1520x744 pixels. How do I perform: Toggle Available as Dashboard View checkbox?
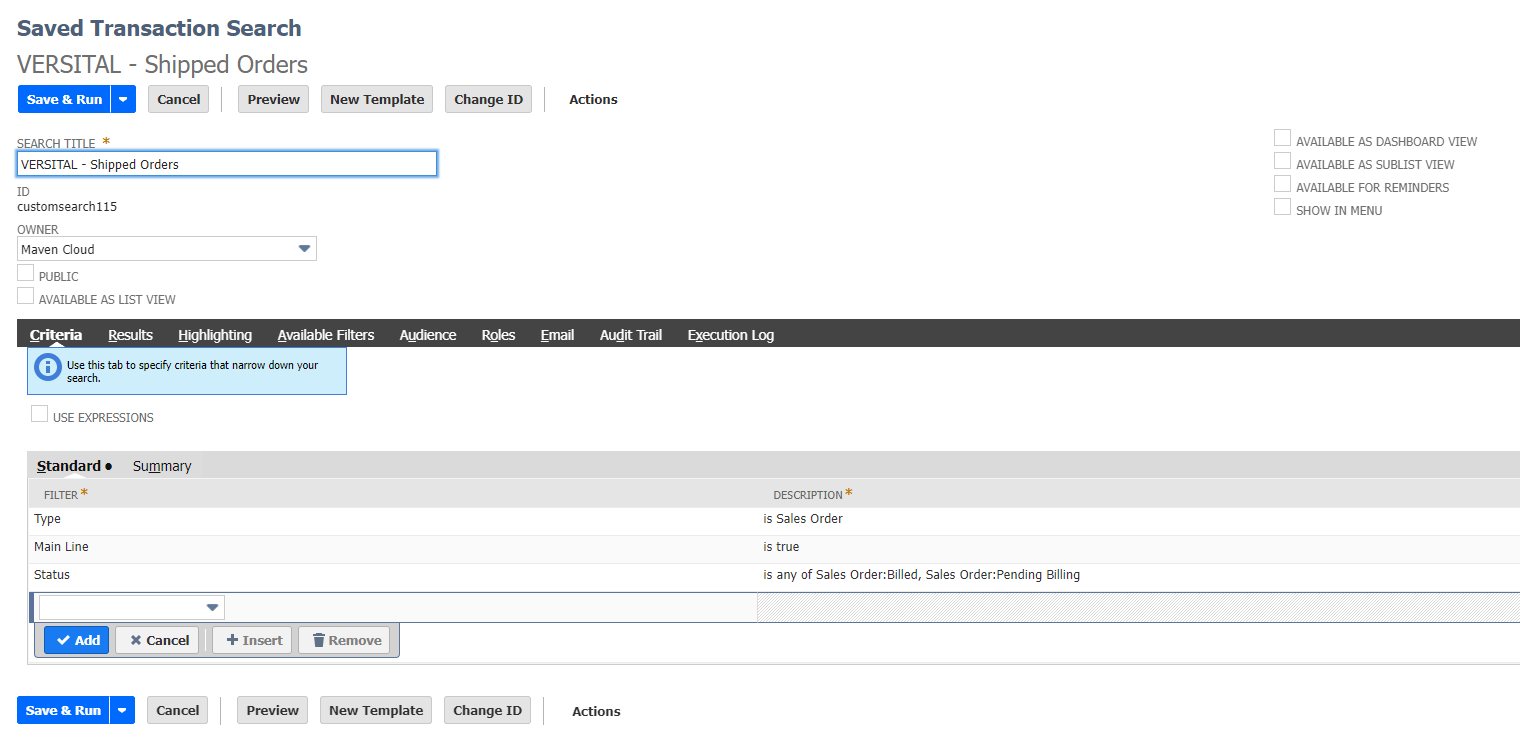coord(1282,138)
